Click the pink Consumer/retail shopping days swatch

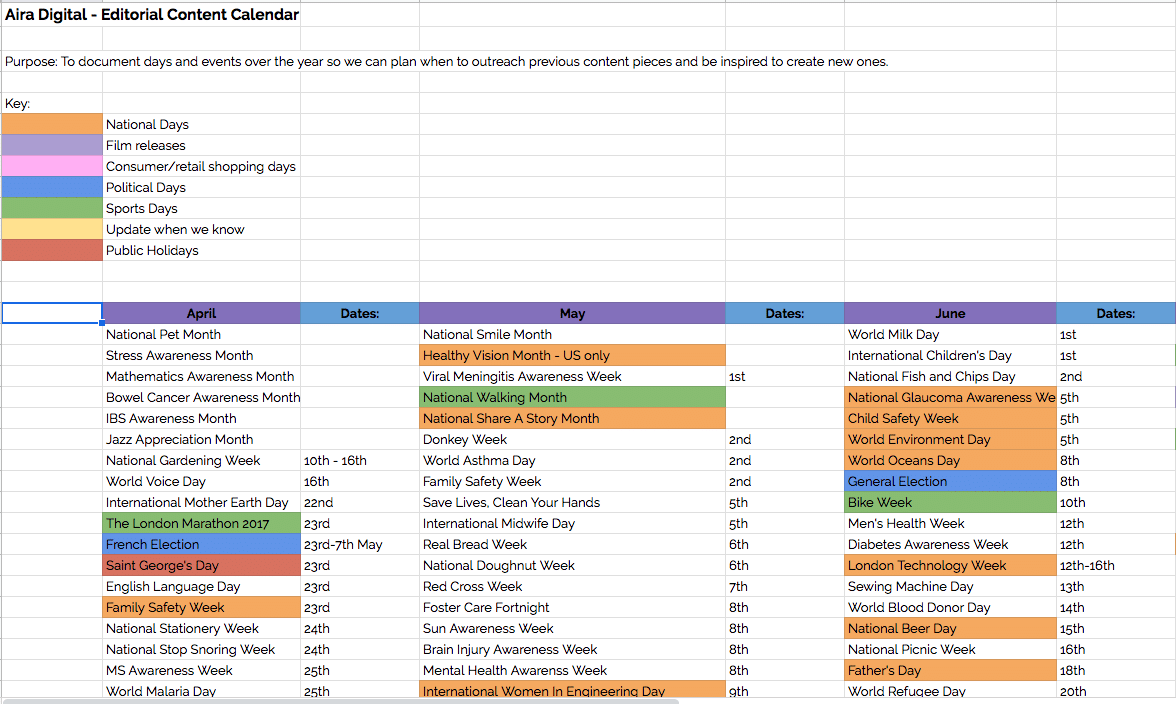coord(52,166)
